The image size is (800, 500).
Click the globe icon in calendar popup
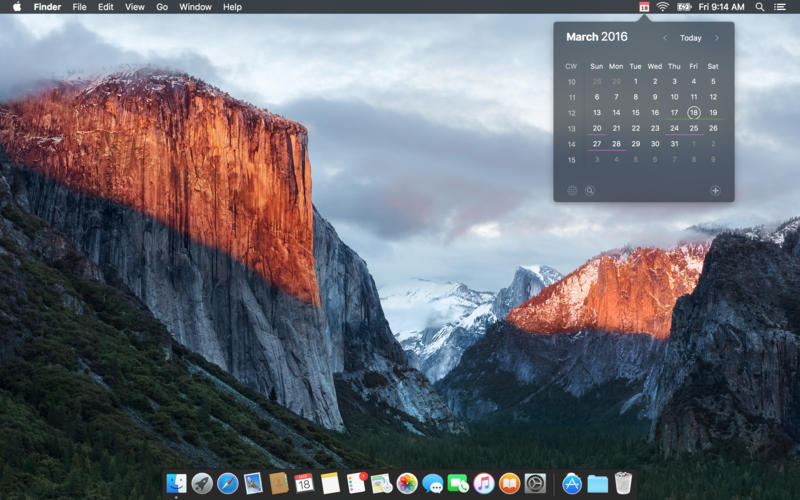click(x=572, y=190)
